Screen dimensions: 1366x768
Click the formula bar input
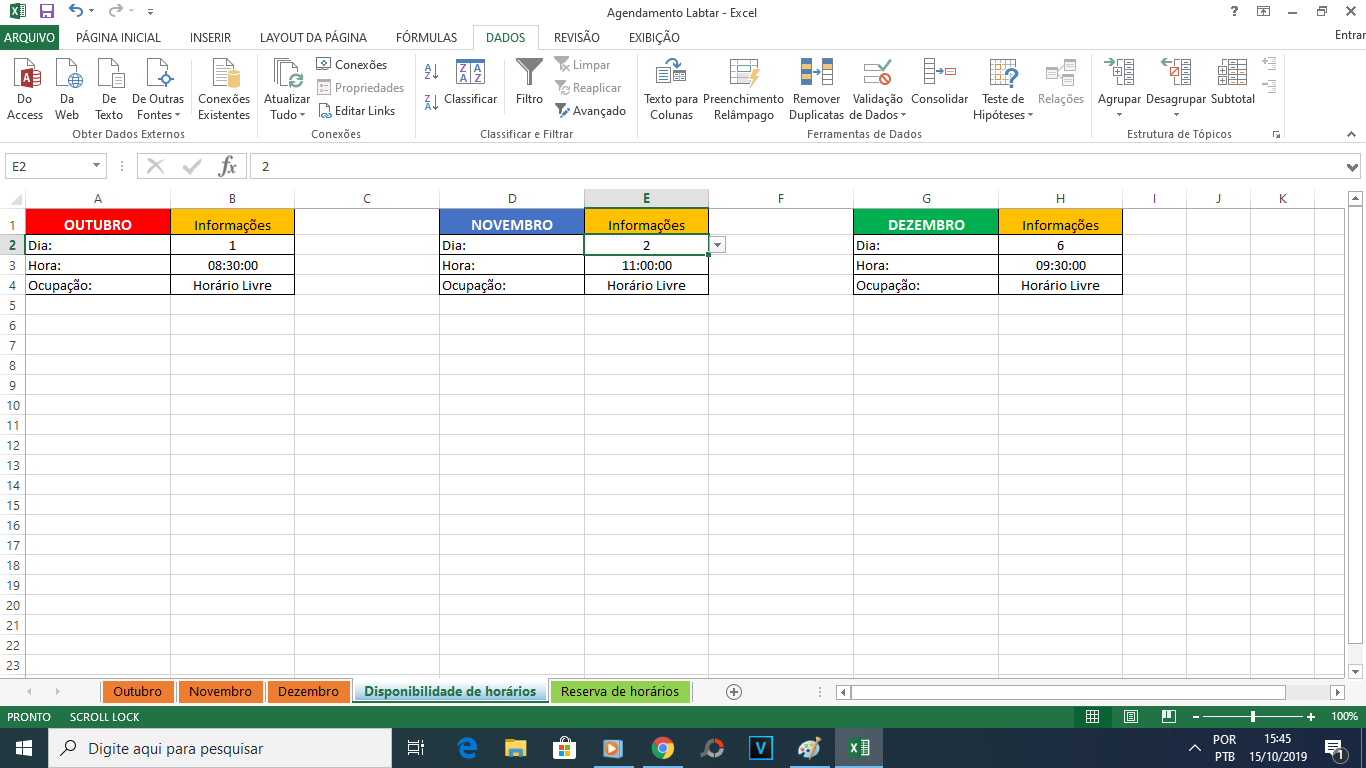point(797,166)
